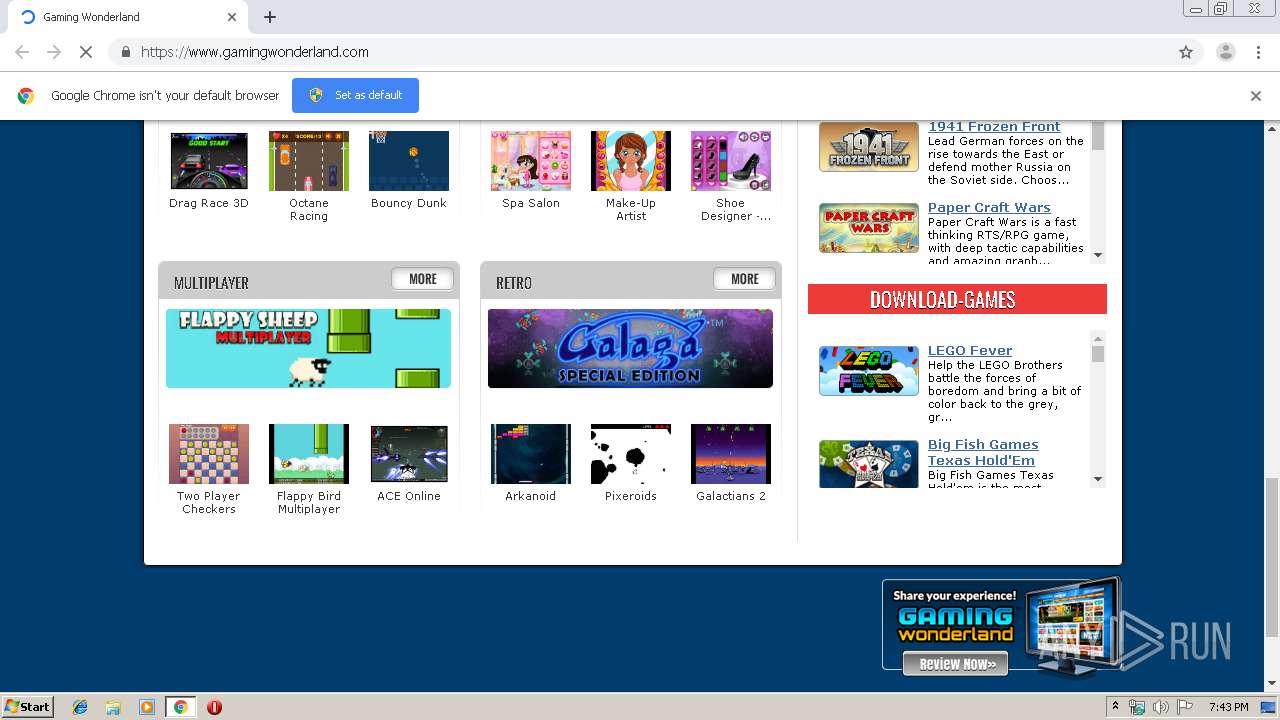Click the Arkanoid text label
Screen dimensions: 1280x720
point(531,496)
